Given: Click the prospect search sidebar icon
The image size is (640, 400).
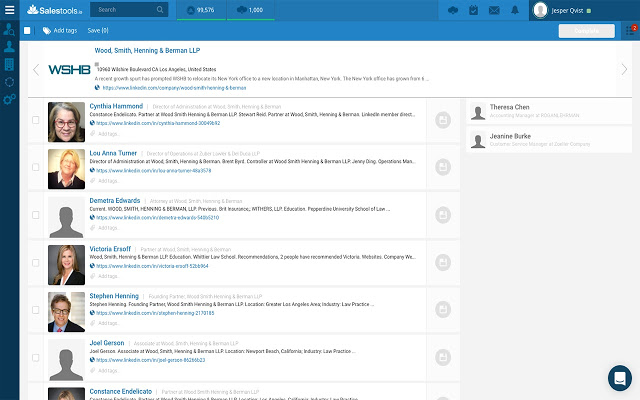Looking at the screenshot, I should 9,29.
